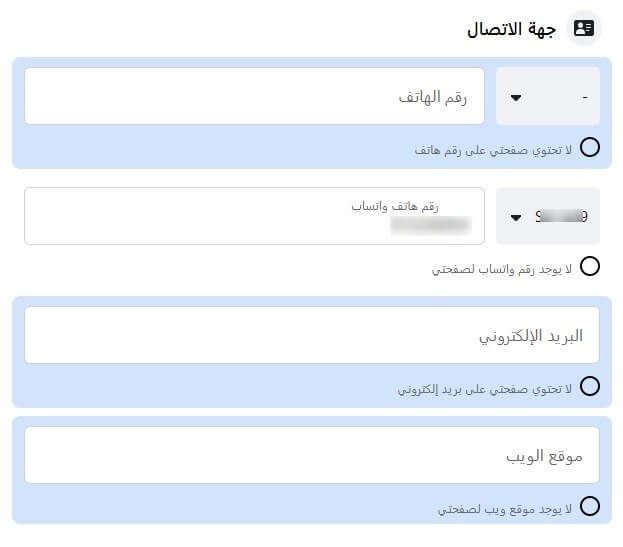Viewport: 623px width, 547px height.
Task: Click the text لا تحتوي صفحتي على بريد إلكتروني
Action: (x=485, y=388)
